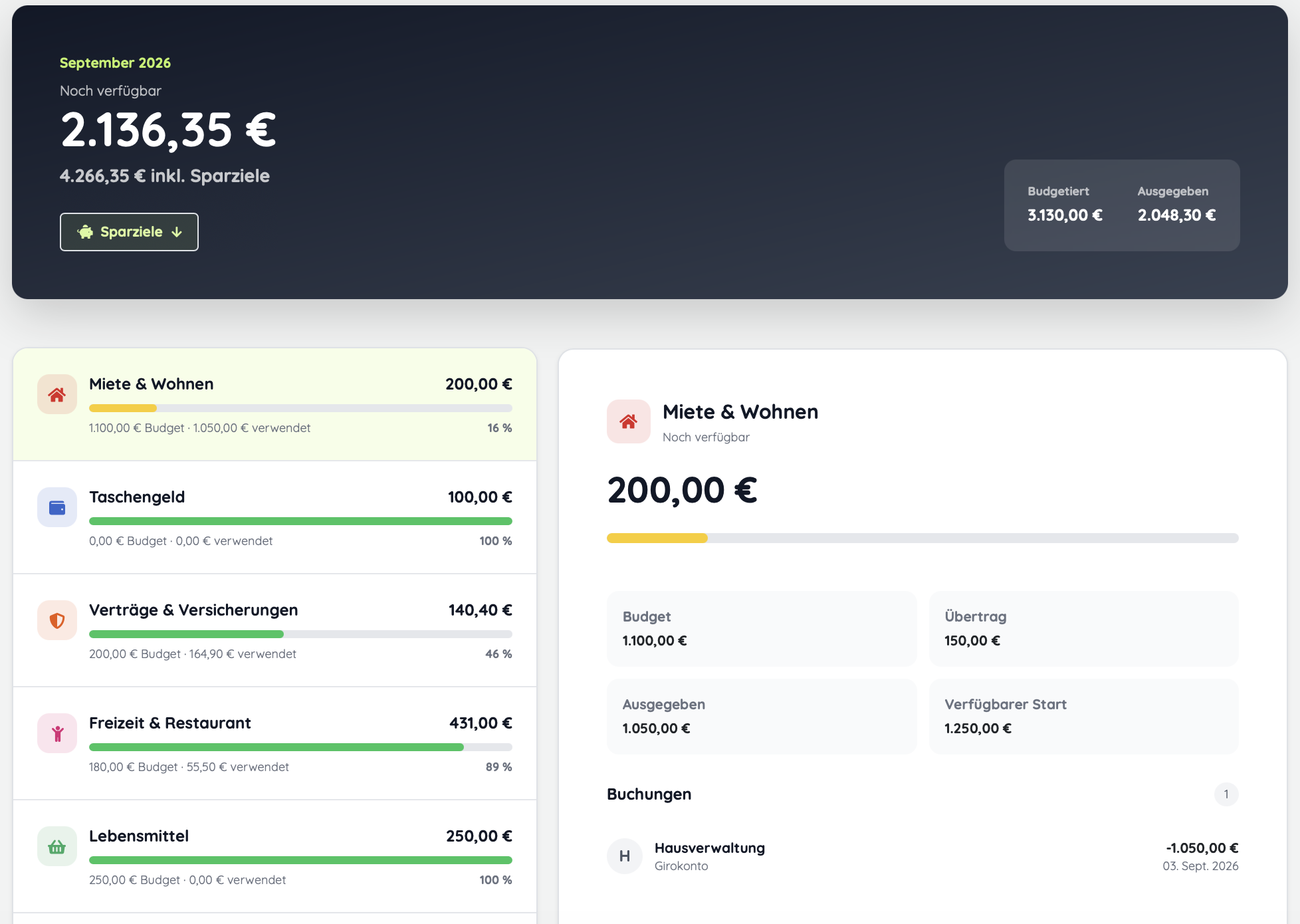Click Miete & Wohnen yellow progress bar in list
This screenshot has height=924, width=1300.
(x=300, y=408)
